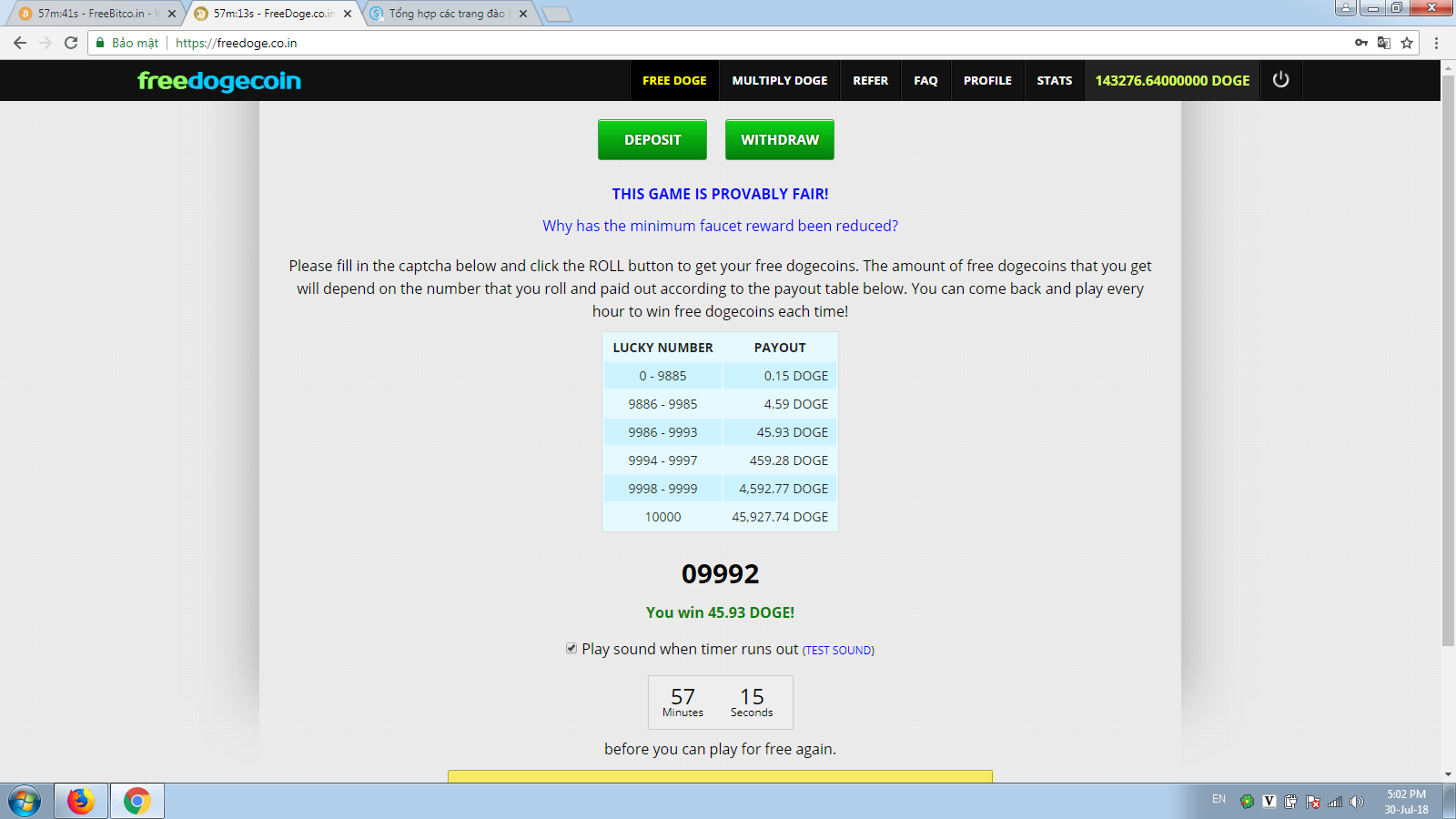1456x819 pixels.
Task: Go to the REFER page
Action: click(870, 80)
